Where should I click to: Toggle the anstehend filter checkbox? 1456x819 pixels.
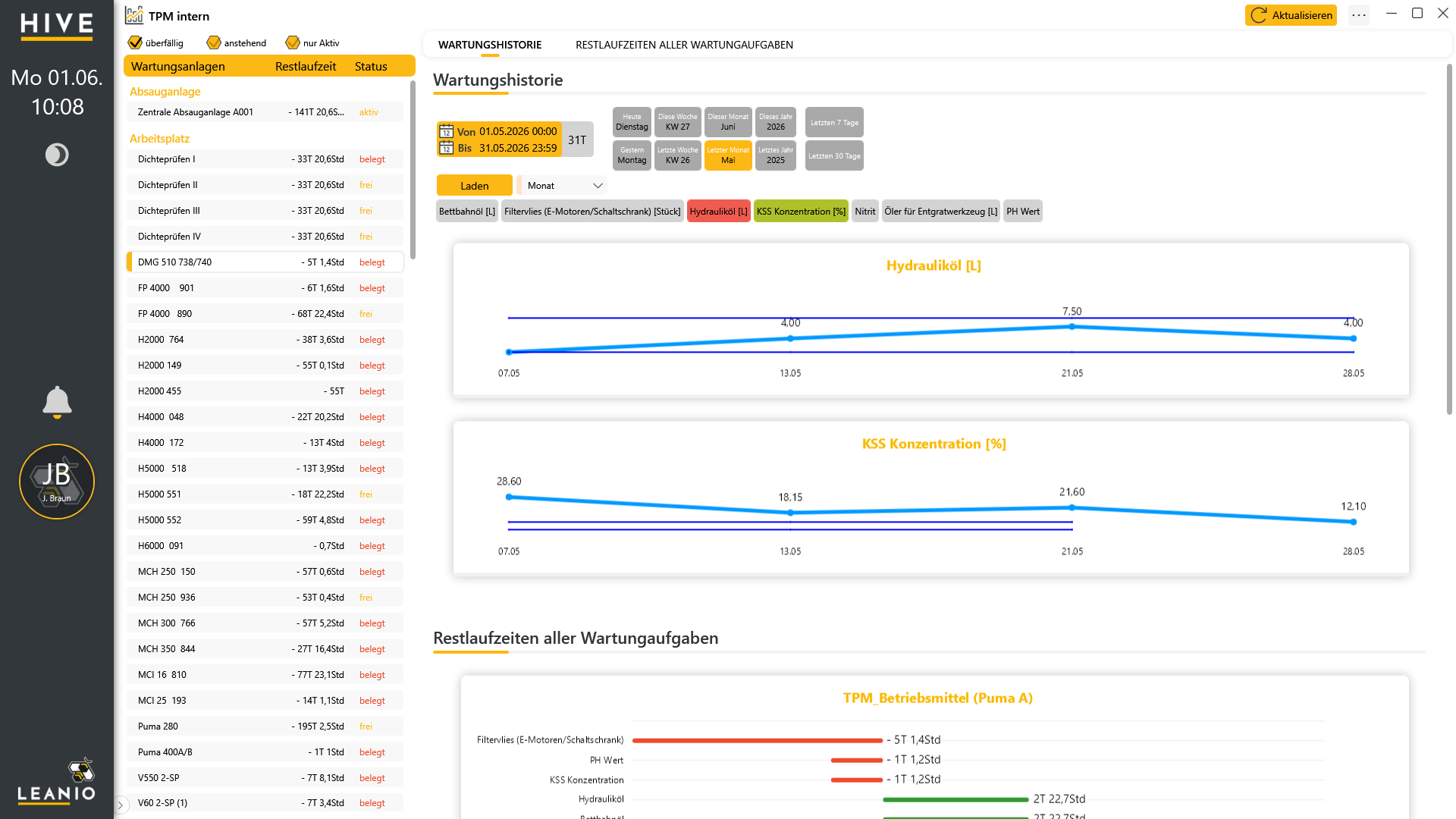(214, 42)
